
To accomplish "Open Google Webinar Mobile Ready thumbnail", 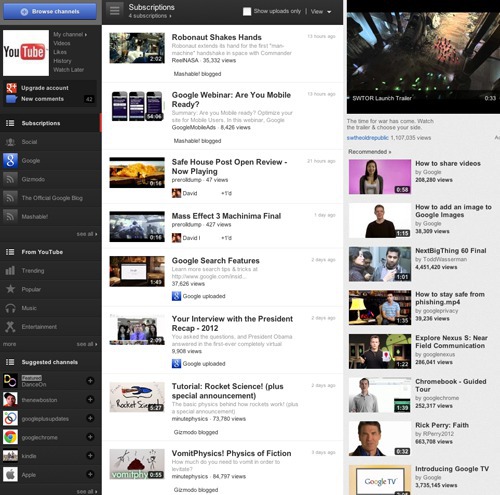I will pyautogui.click(x=137, y=106).
